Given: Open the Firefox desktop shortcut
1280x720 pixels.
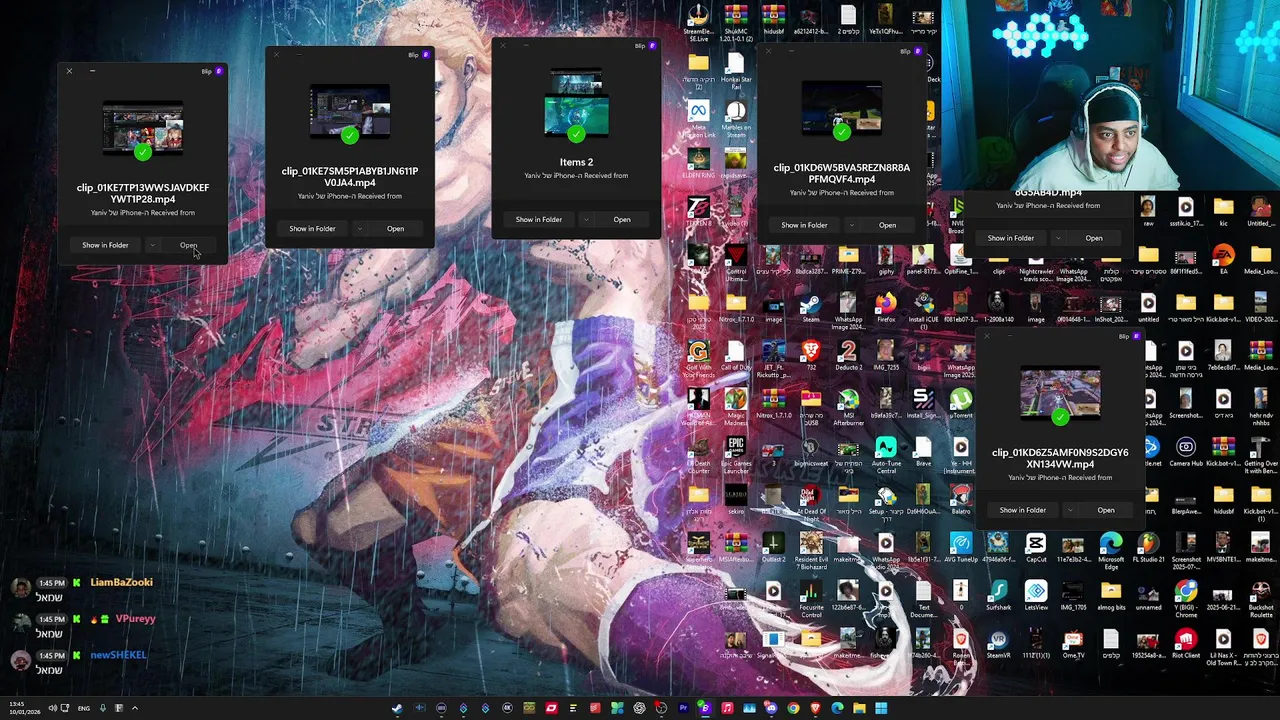Looking at the screenshot, I should point(886,307).
